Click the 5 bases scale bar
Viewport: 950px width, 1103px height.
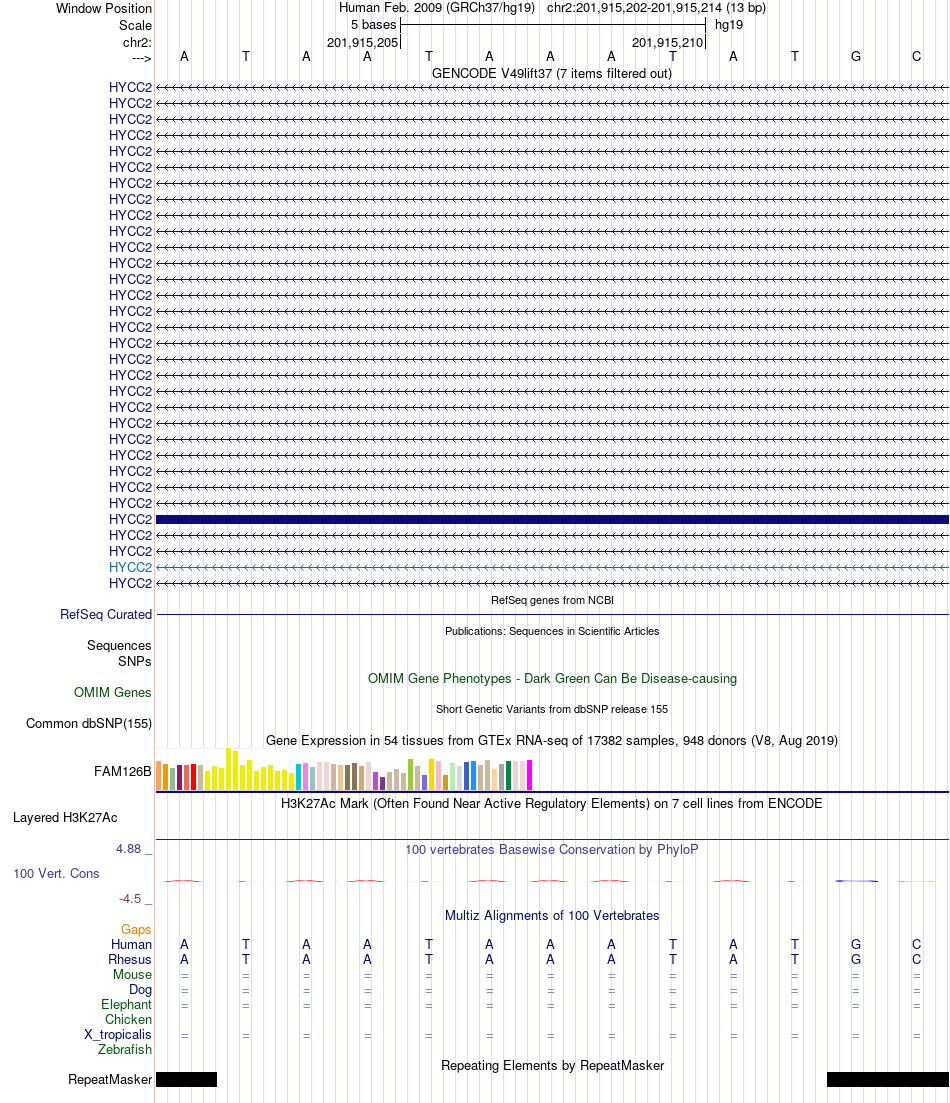[x=553, y=25]
